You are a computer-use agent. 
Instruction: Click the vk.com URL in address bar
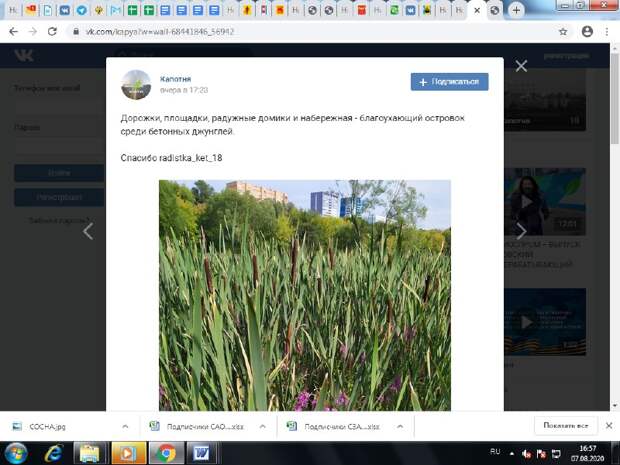[160, 32]
